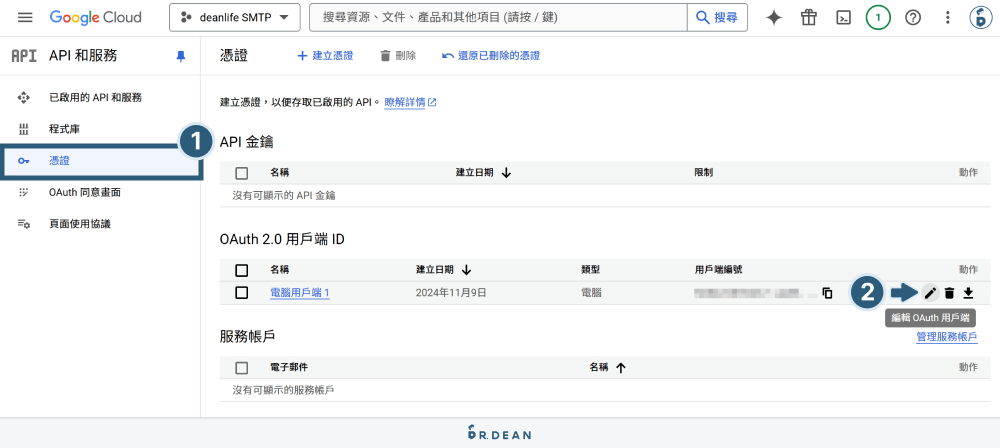
Task: Open the main navigation hamburger menu
Action: click(25, 18)
